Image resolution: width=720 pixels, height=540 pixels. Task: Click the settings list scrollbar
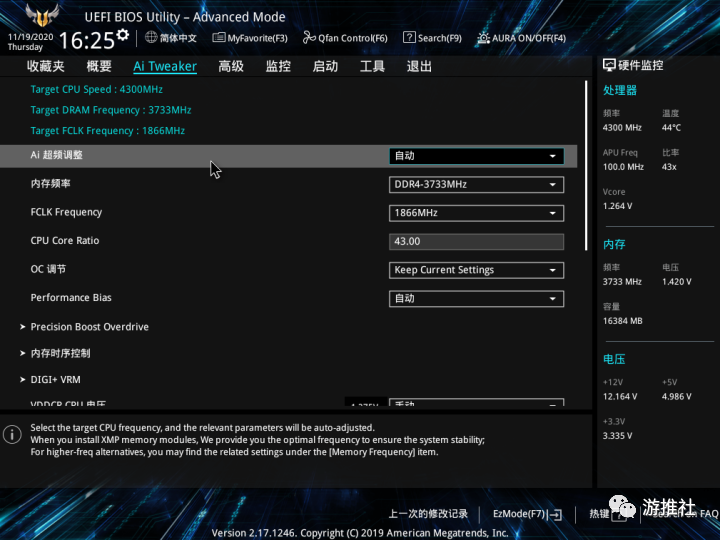point(586,166)
